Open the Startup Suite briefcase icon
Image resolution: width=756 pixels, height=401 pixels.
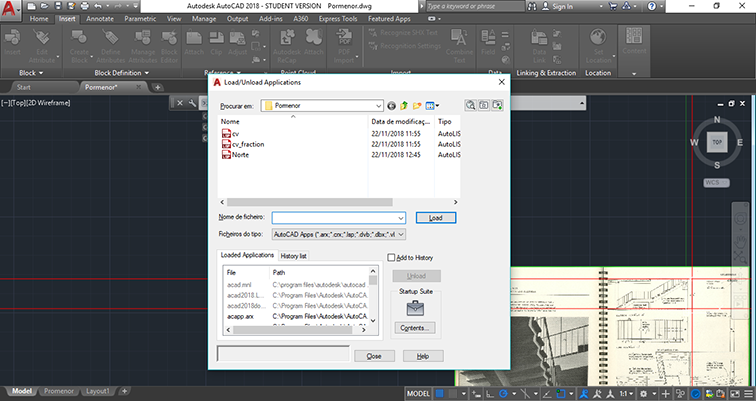(415, 308)
